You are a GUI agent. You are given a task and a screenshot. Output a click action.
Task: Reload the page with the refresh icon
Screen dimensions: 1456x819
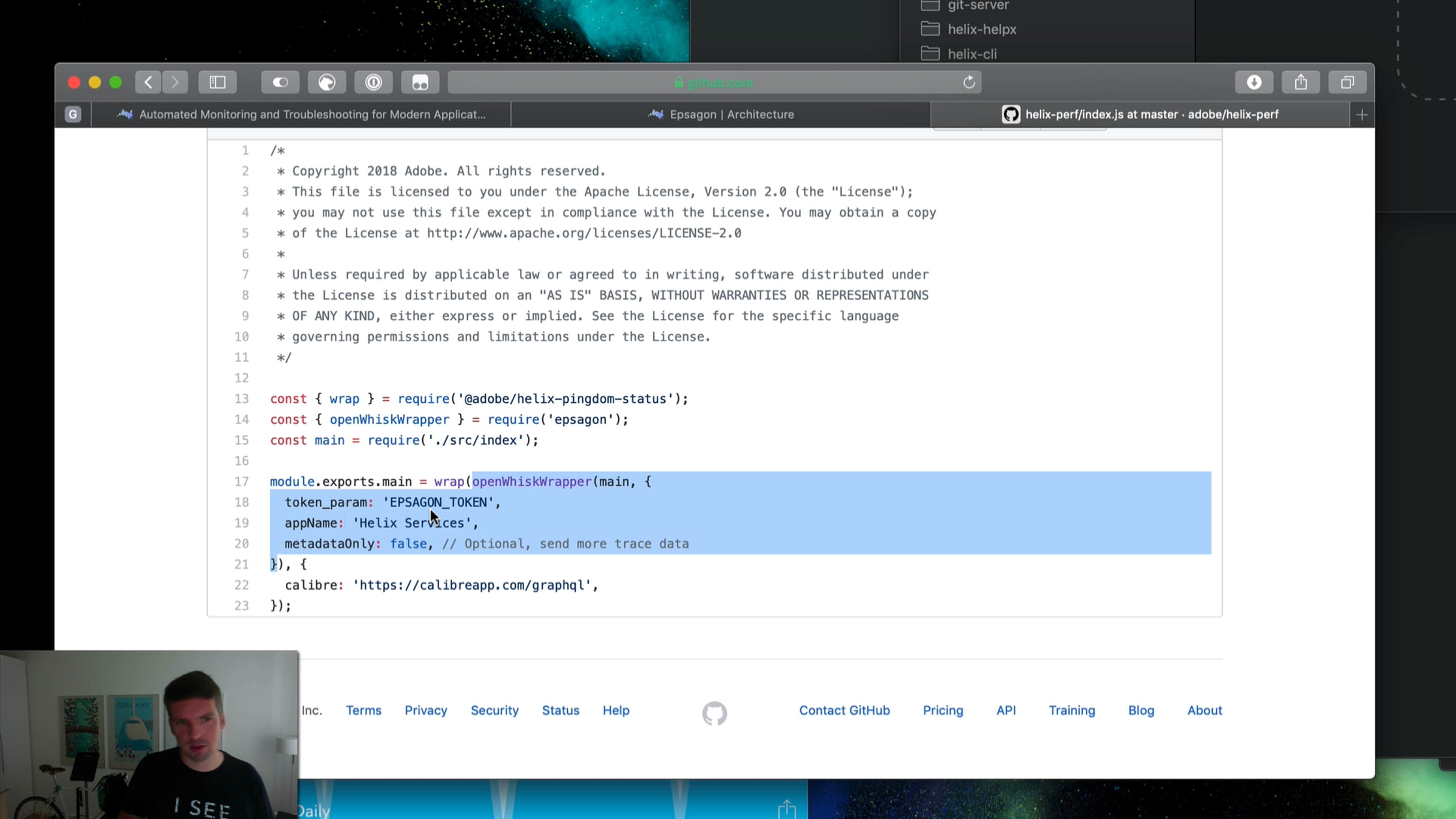tap(969, 82)
